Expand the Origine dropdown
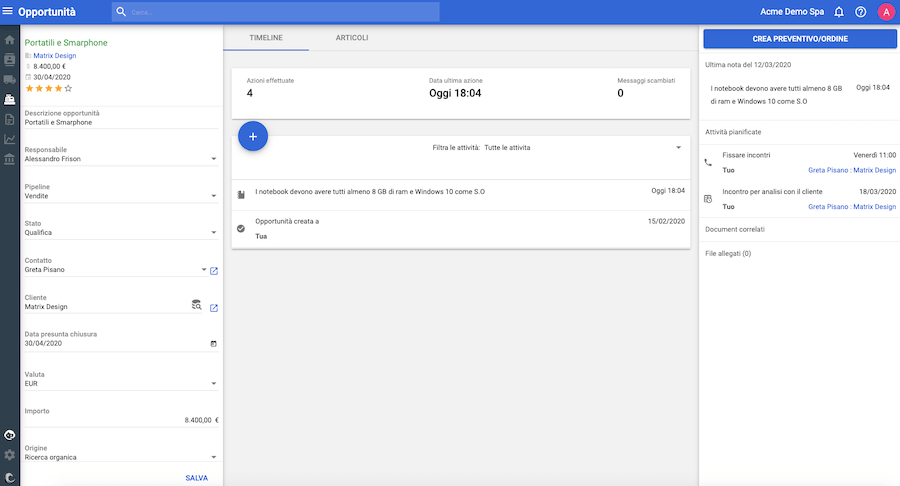This screenshot has height=486, width=900. [x=214, y=457]
